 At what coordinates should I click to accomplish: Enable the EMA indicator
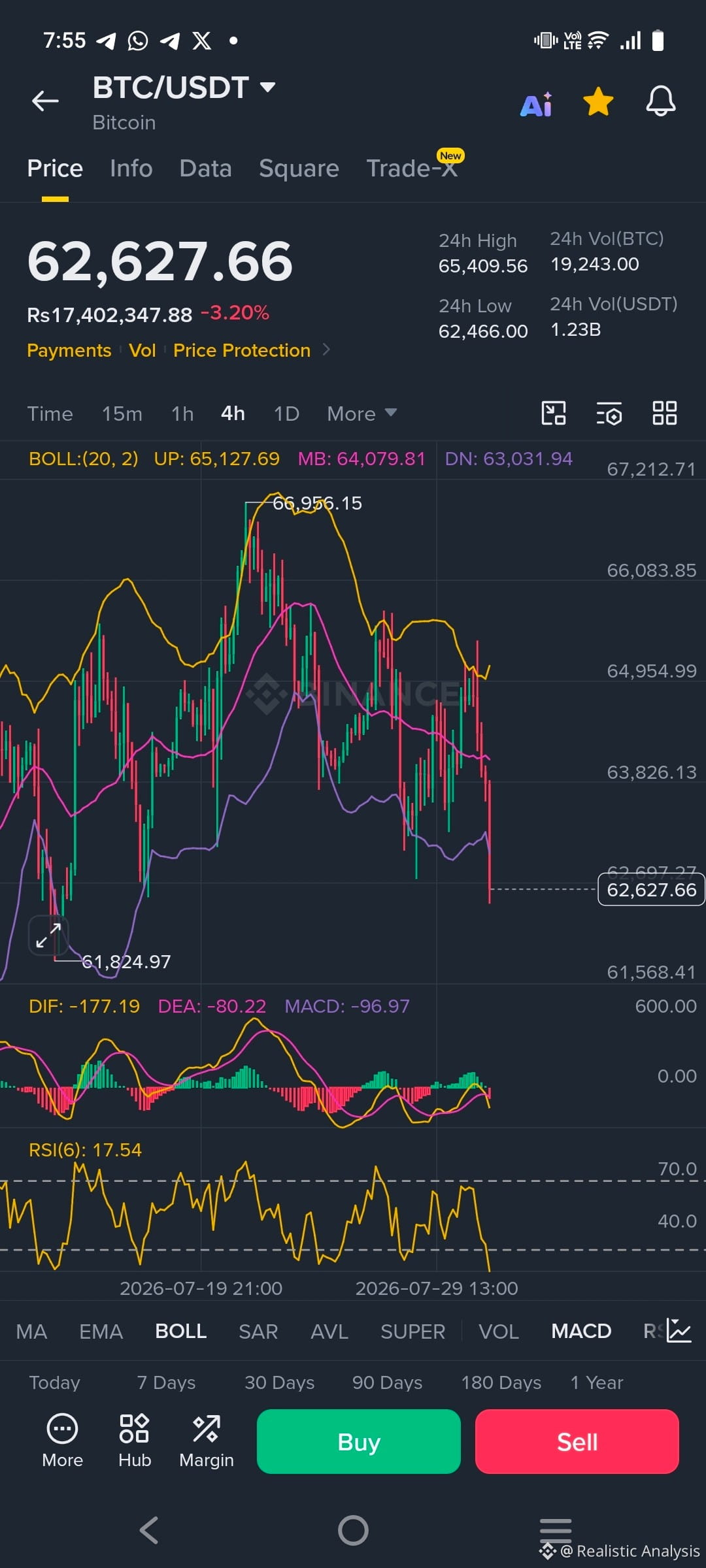(101, 1331)
